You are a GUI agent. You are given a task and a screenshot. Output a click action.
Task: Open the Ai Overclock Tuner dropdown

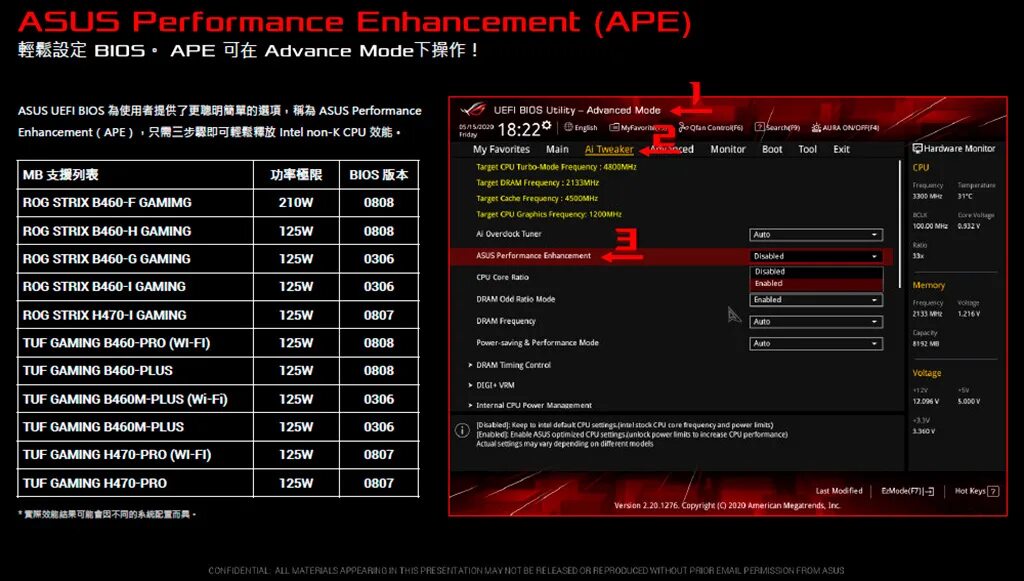[x=816, y=234]
